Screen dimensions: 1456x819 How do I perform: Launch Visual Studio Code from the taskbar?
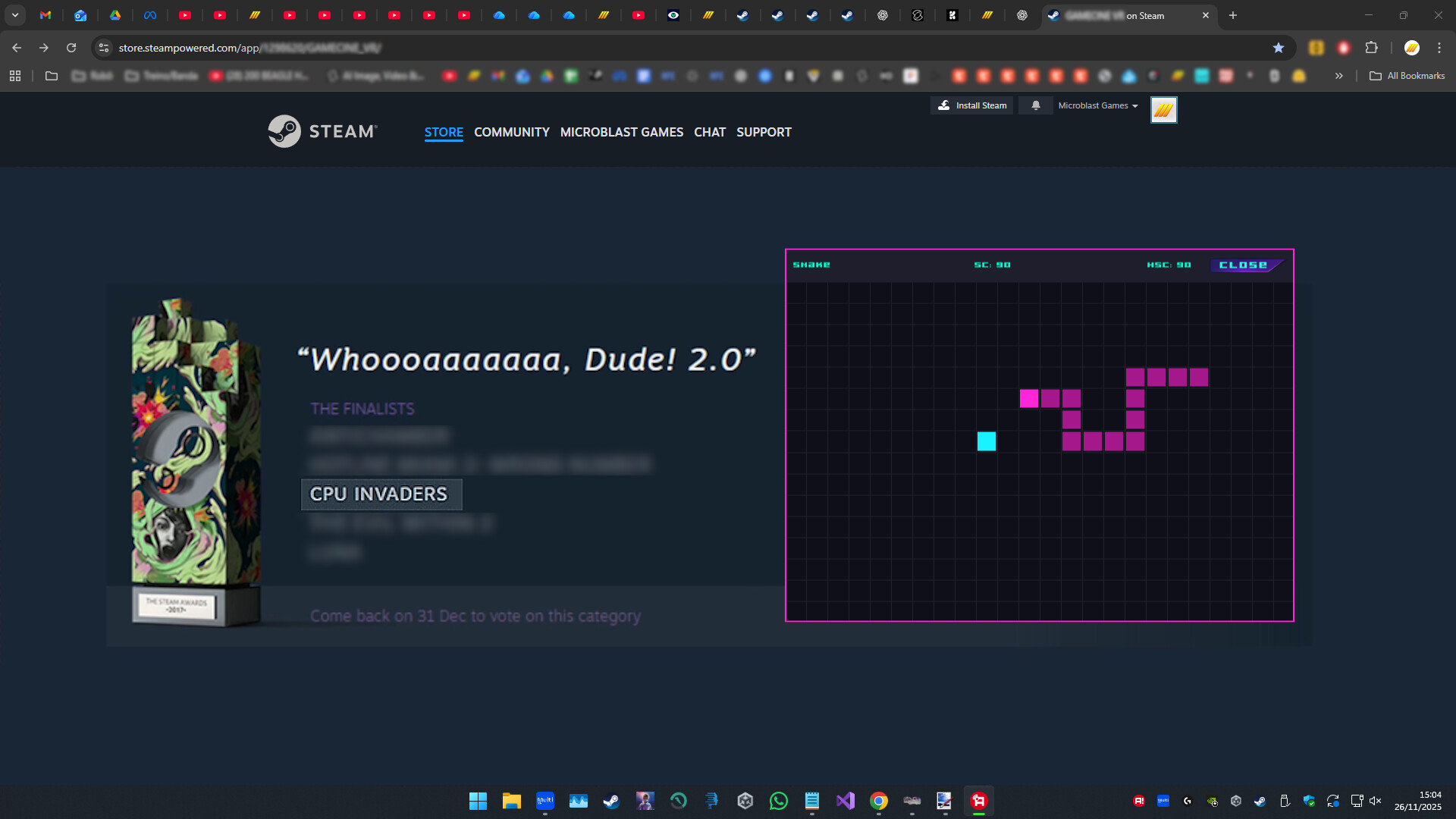click(x=846, y=801)
